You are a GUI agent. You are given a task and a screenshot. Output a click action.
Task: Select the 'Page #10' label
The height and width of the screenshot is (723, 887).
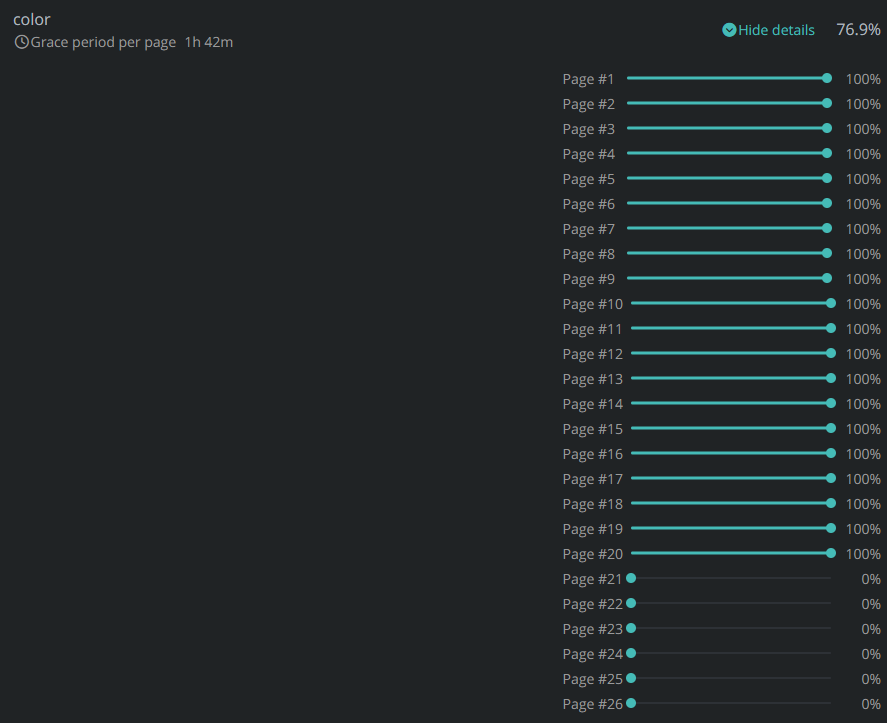[x=592, y=304]
